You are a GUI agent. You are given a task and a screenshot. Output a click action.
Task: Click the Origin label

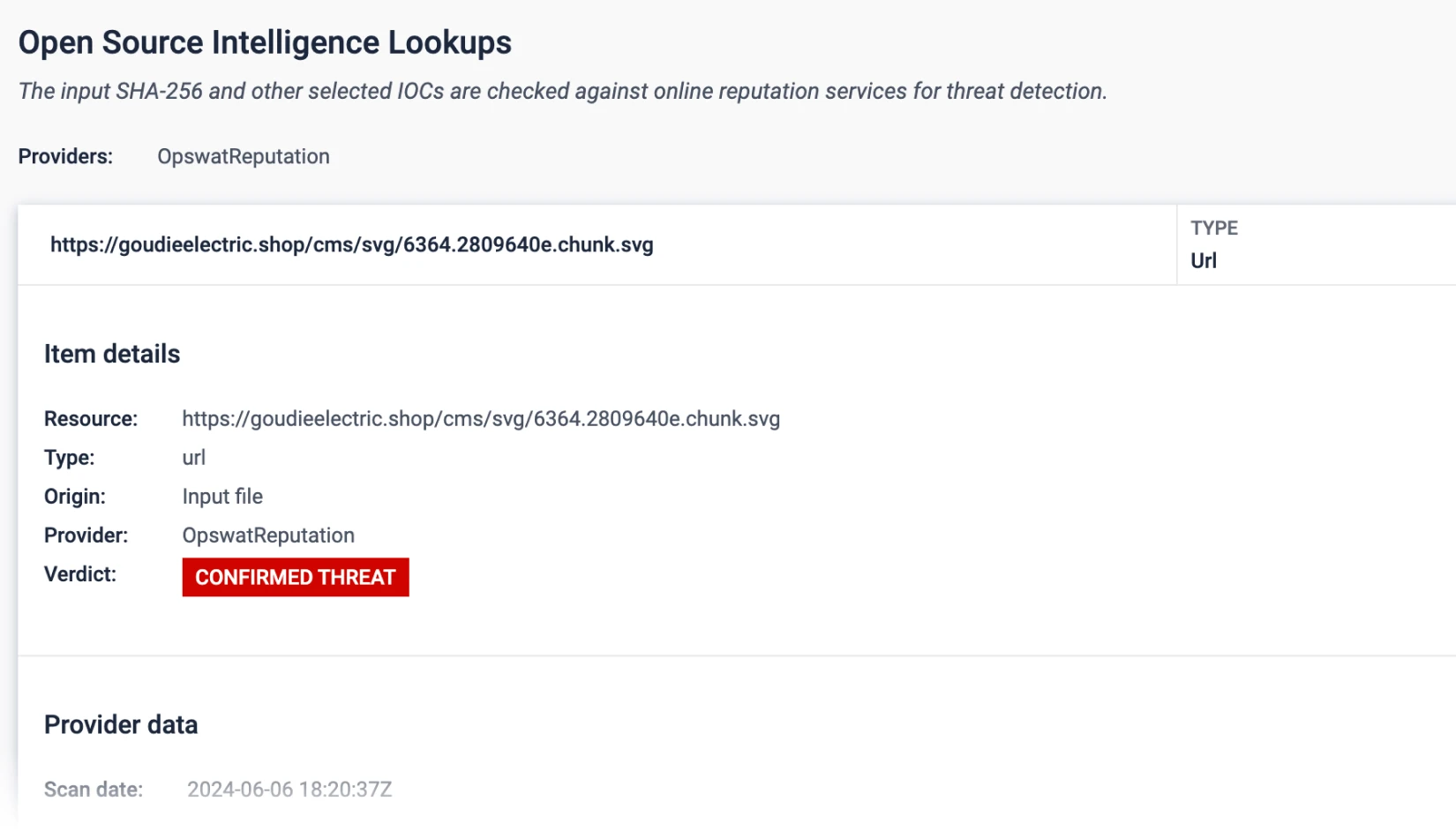click(x=75, y=497)
